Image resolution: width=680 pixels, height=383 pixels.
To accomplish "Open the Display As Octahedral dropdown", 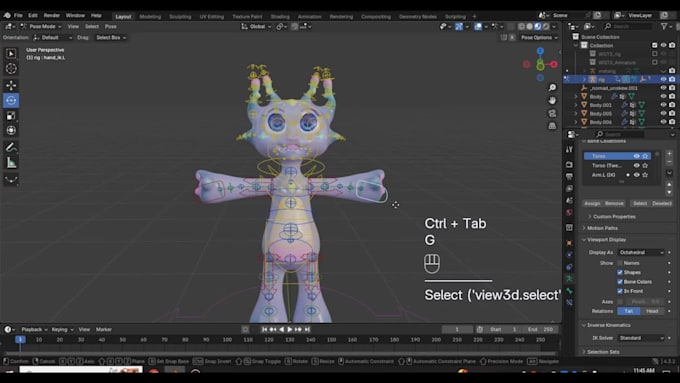I will pos(641,252).
